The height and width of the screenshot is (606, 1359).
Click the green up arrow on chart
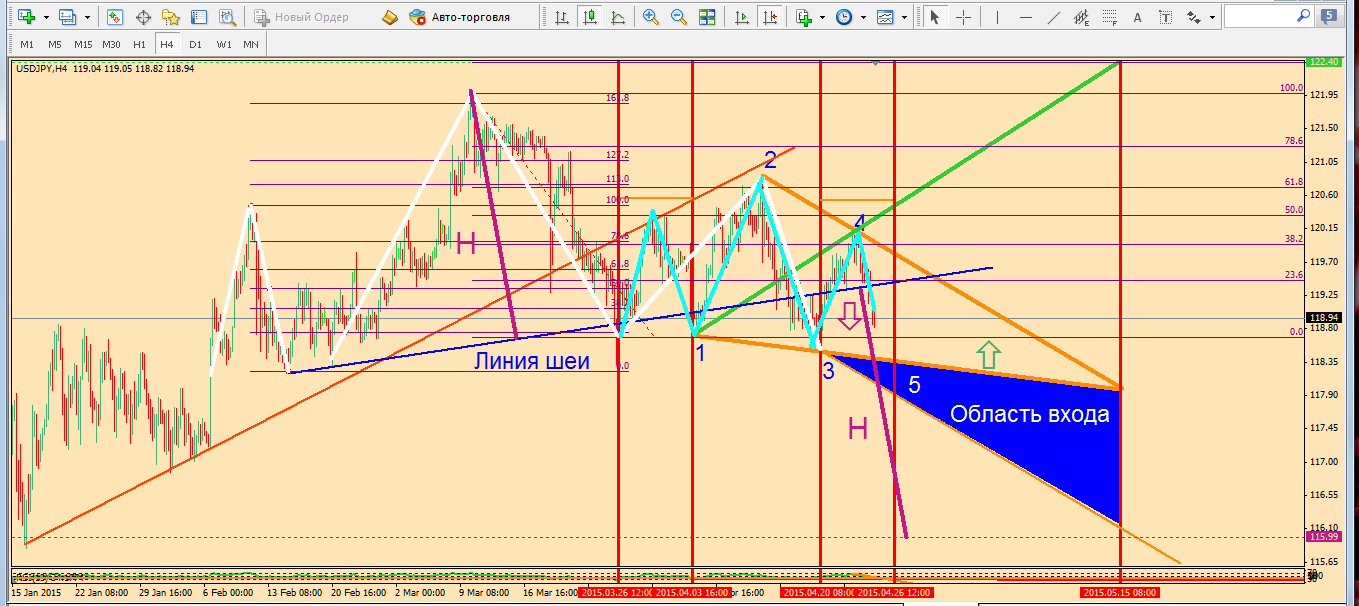point(988,354)
